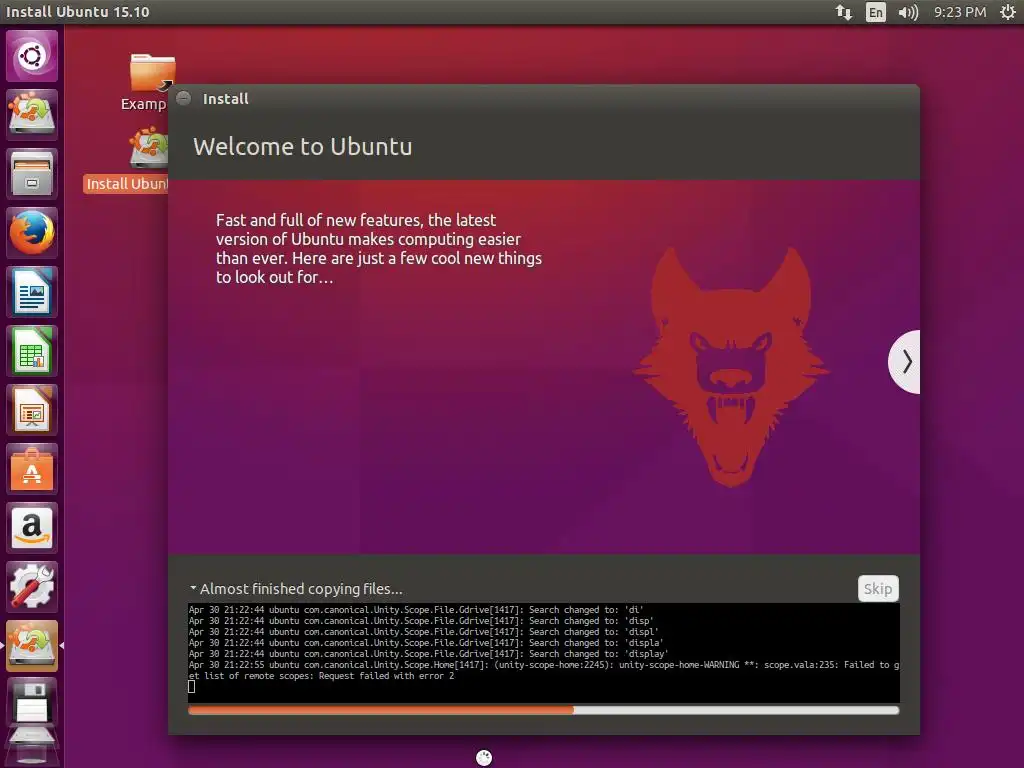The height and width of the screenshot is (768, 1024).
Task: Open System Settings wrench icon
Action: [31, 587]
